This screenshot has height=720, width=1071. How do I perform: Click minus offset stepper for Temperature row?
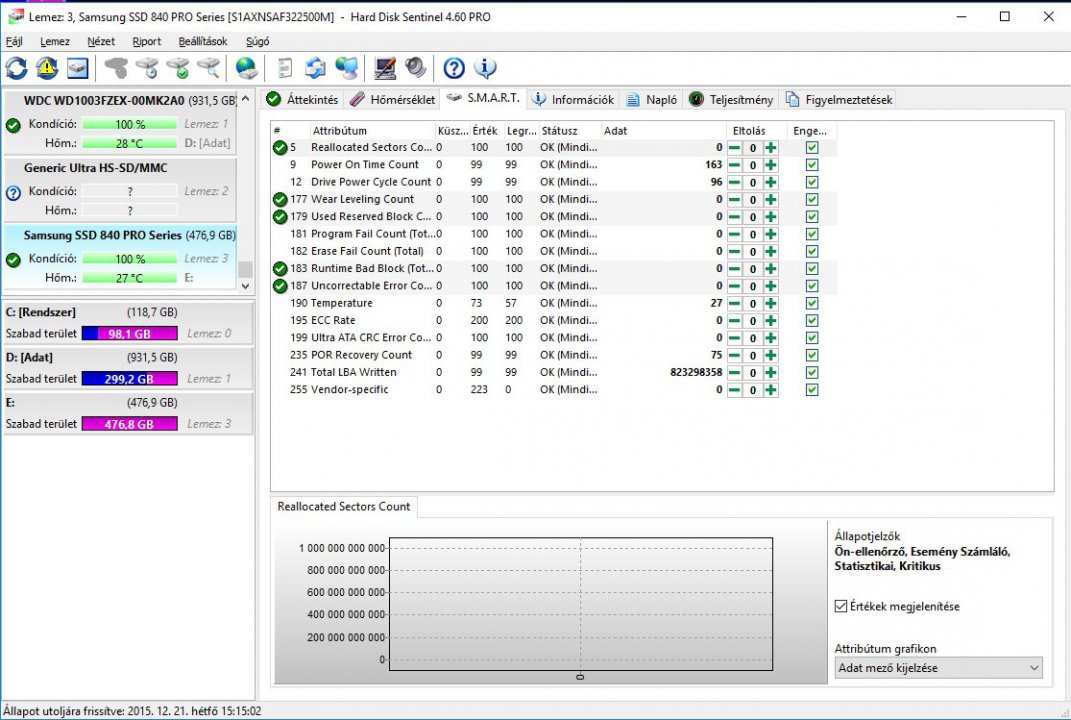pyautogui.click(x=734, y=303)
